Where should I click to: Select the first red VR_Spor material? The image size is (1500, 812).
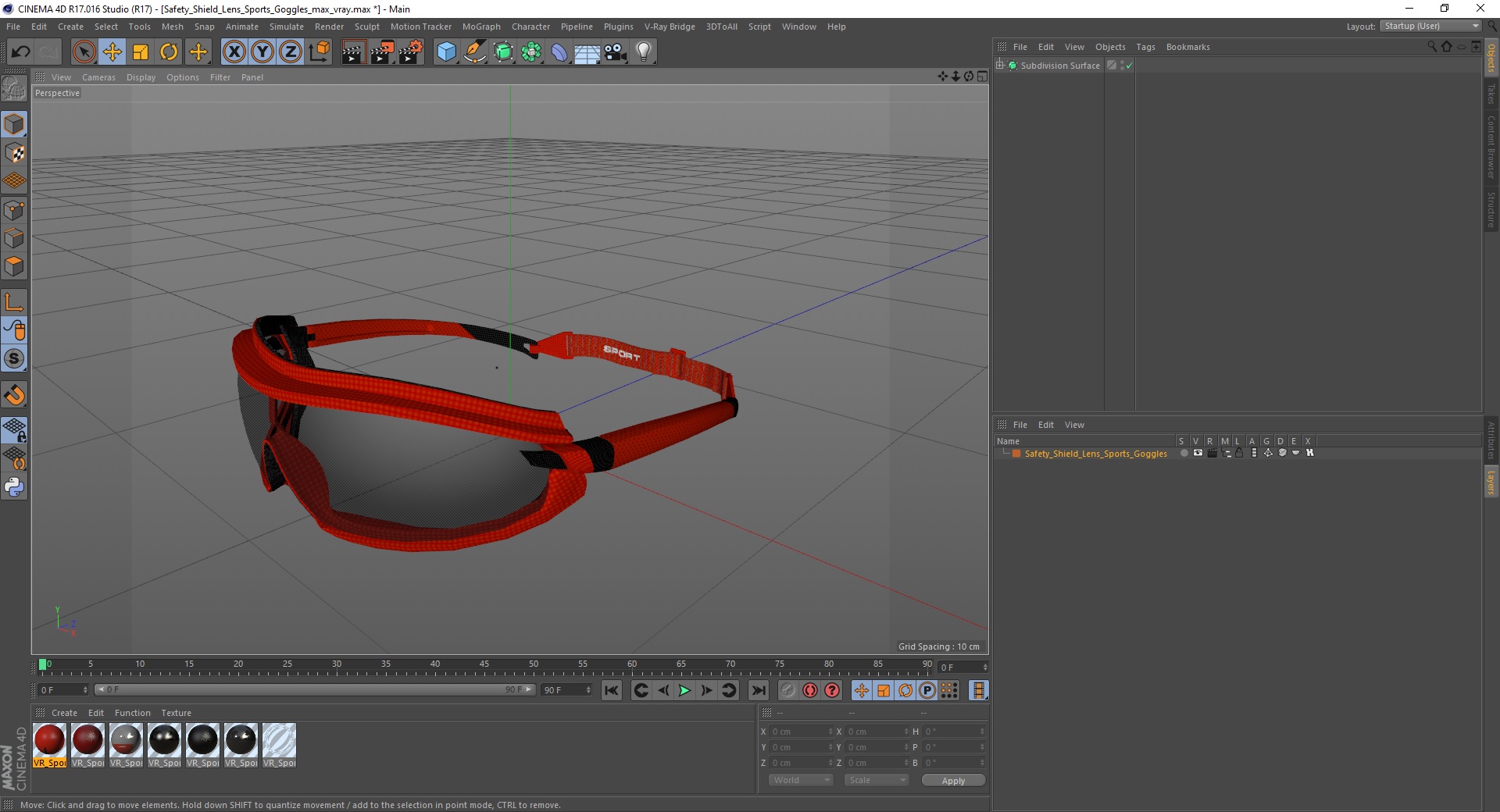49,745
